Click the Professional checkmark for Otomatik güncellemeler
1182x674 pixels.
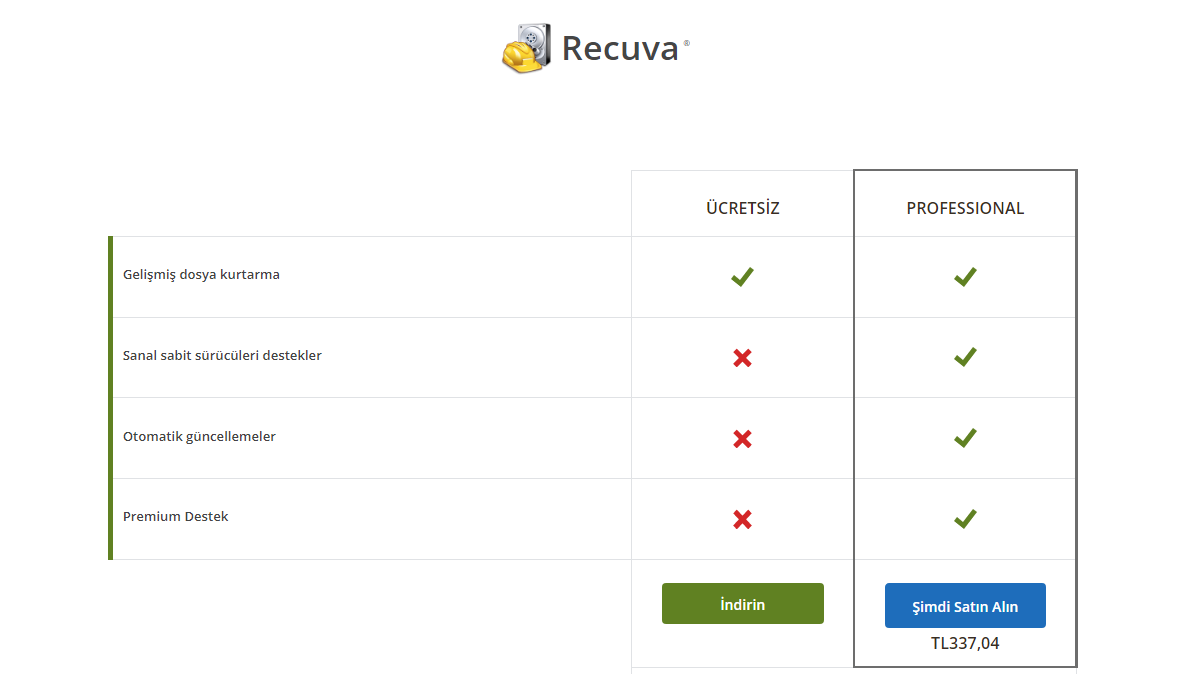click(x=965, y=438)
